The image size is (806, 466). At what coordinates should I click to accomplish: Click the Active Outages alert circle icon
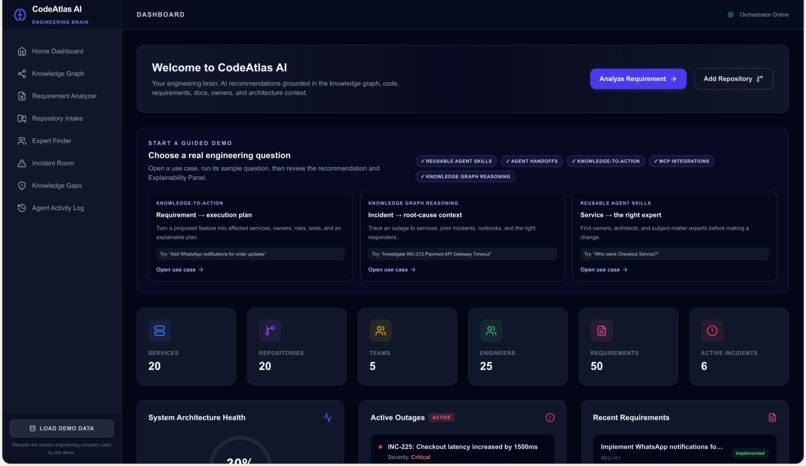pos(550,417)
